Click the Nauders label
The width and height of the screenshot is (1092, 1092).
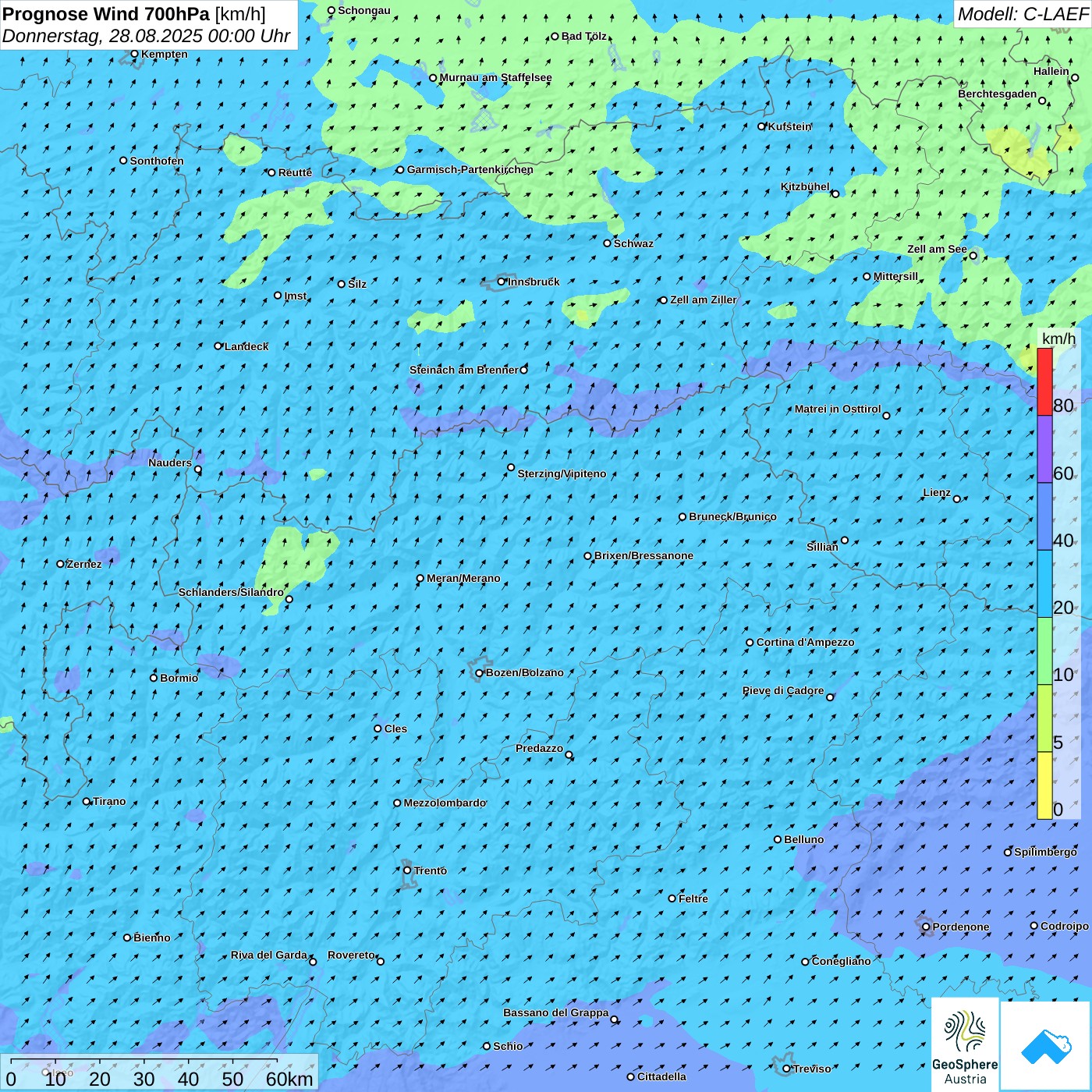tap(170, 463)
